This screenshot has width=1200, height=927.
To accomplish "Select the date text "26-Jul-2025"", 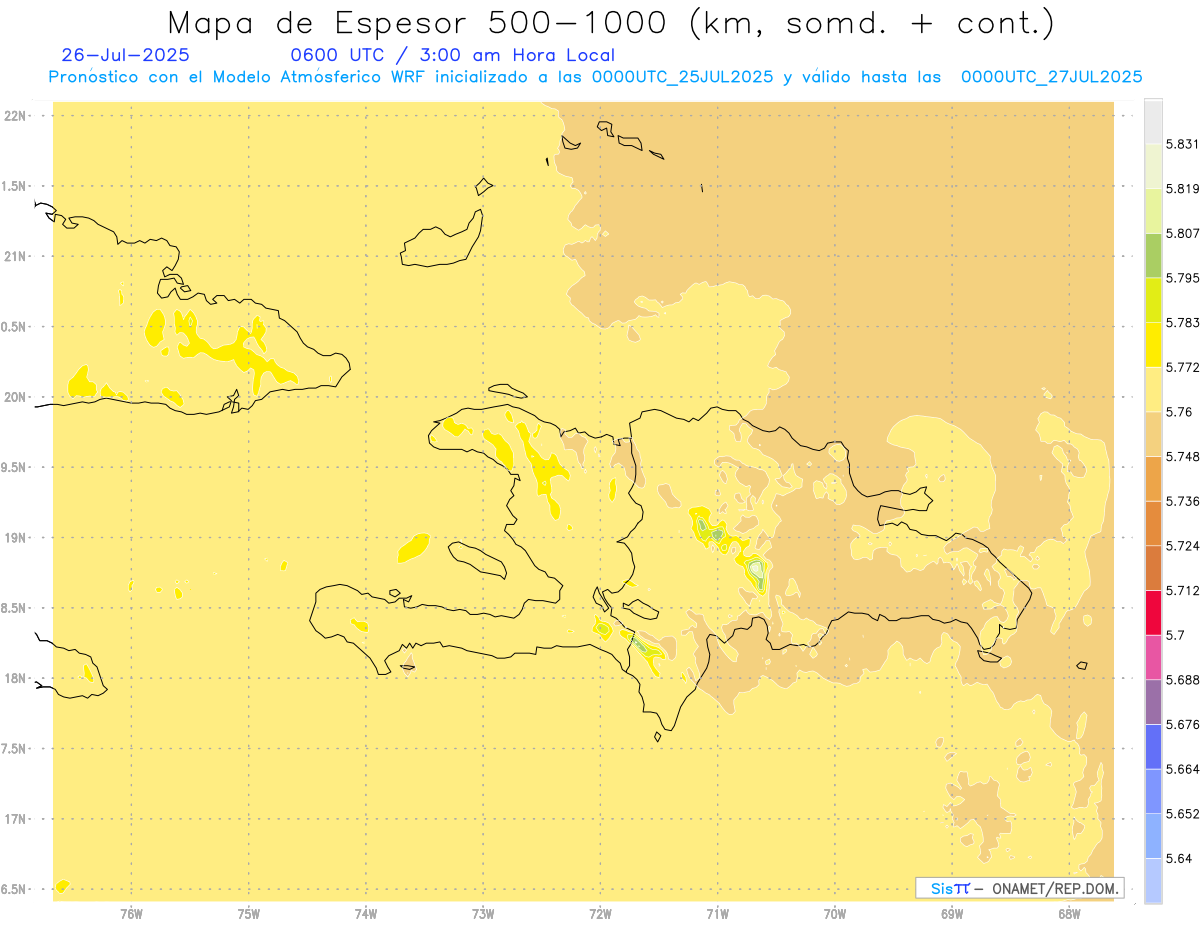I will [125, 55].
